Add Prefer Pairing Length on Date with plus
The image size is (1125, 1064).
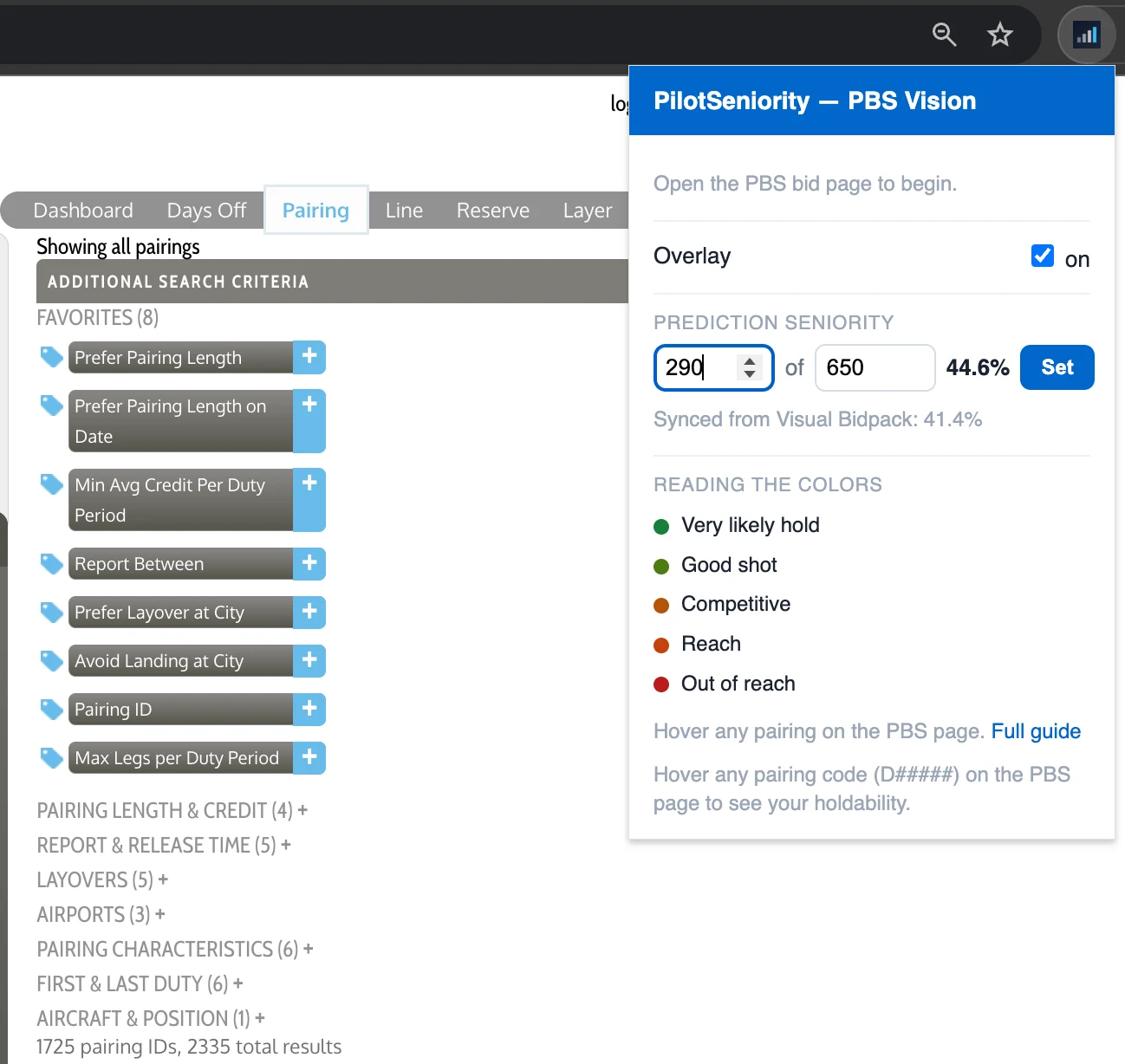309,421
